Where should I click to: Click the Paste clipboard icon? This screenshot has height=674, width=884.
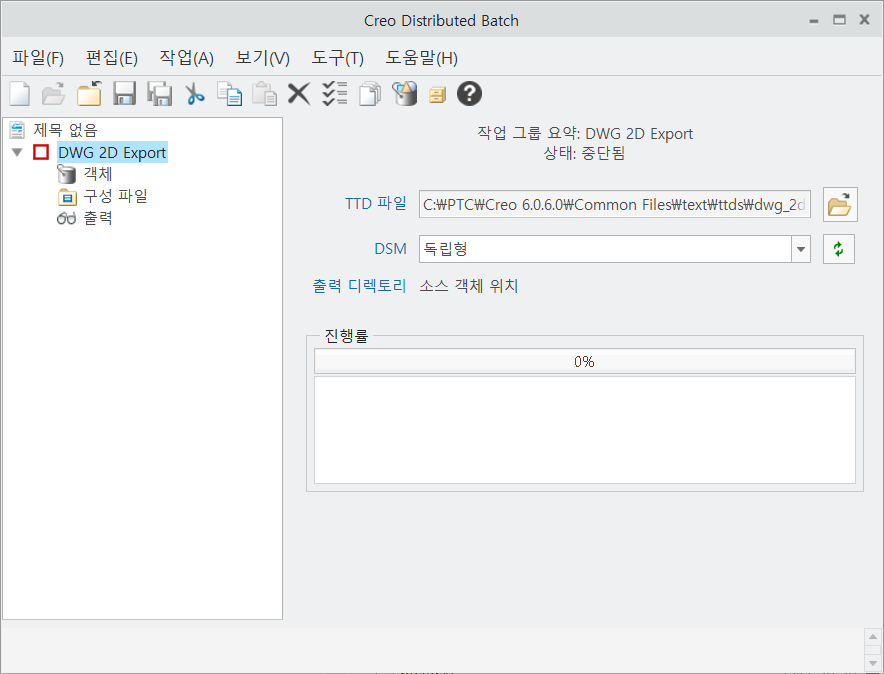(x=264, y=94)
